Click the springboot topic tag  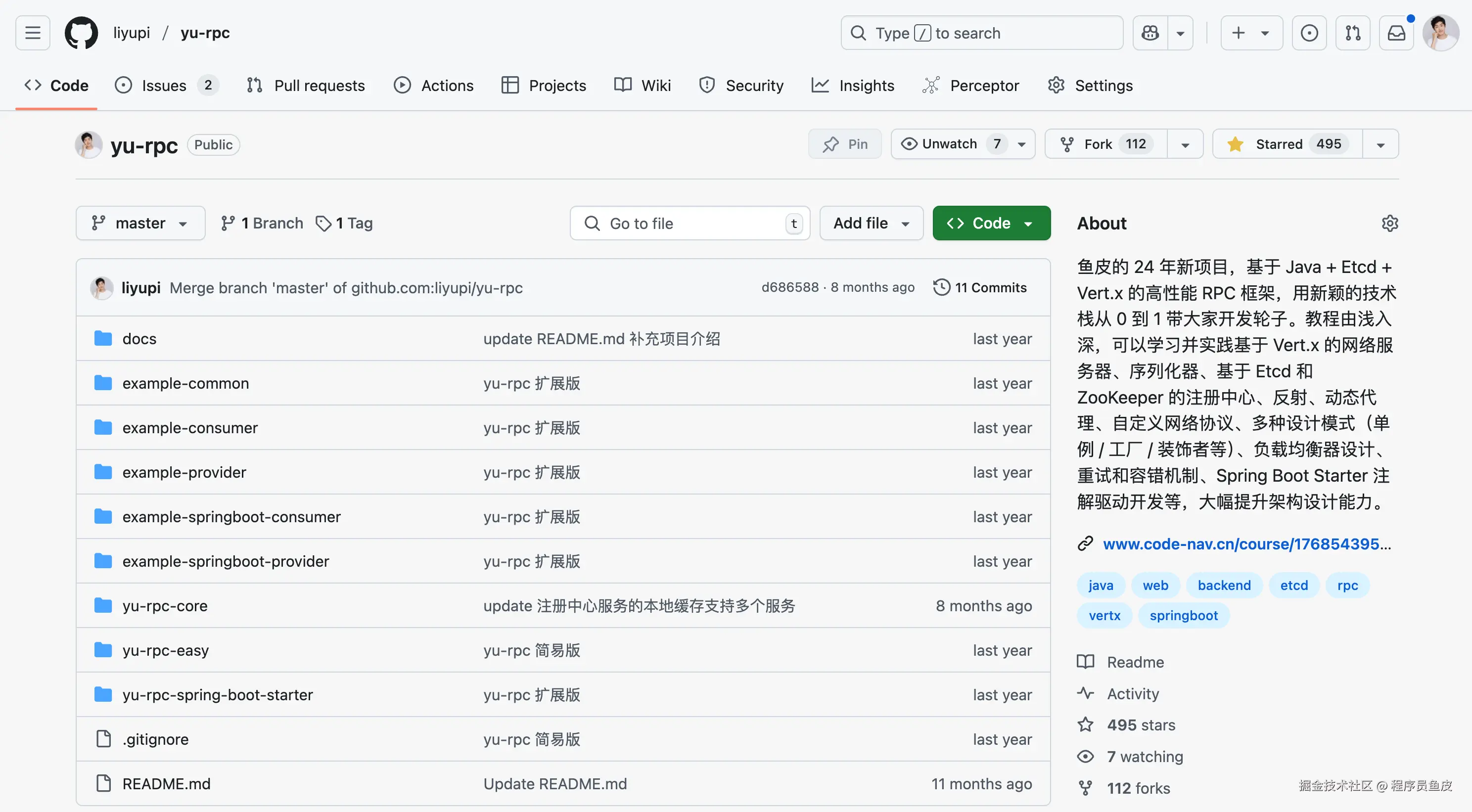point(1183,615)
